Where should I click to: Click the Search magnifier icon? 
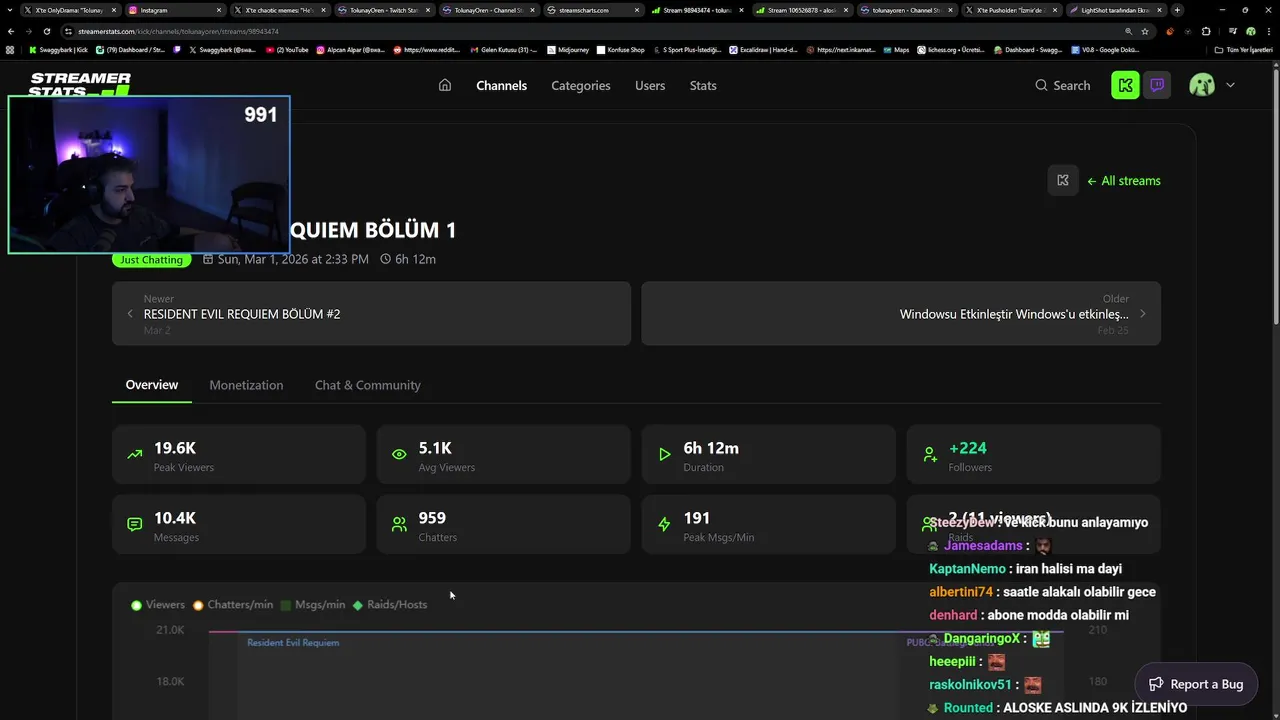point(1041,85)
